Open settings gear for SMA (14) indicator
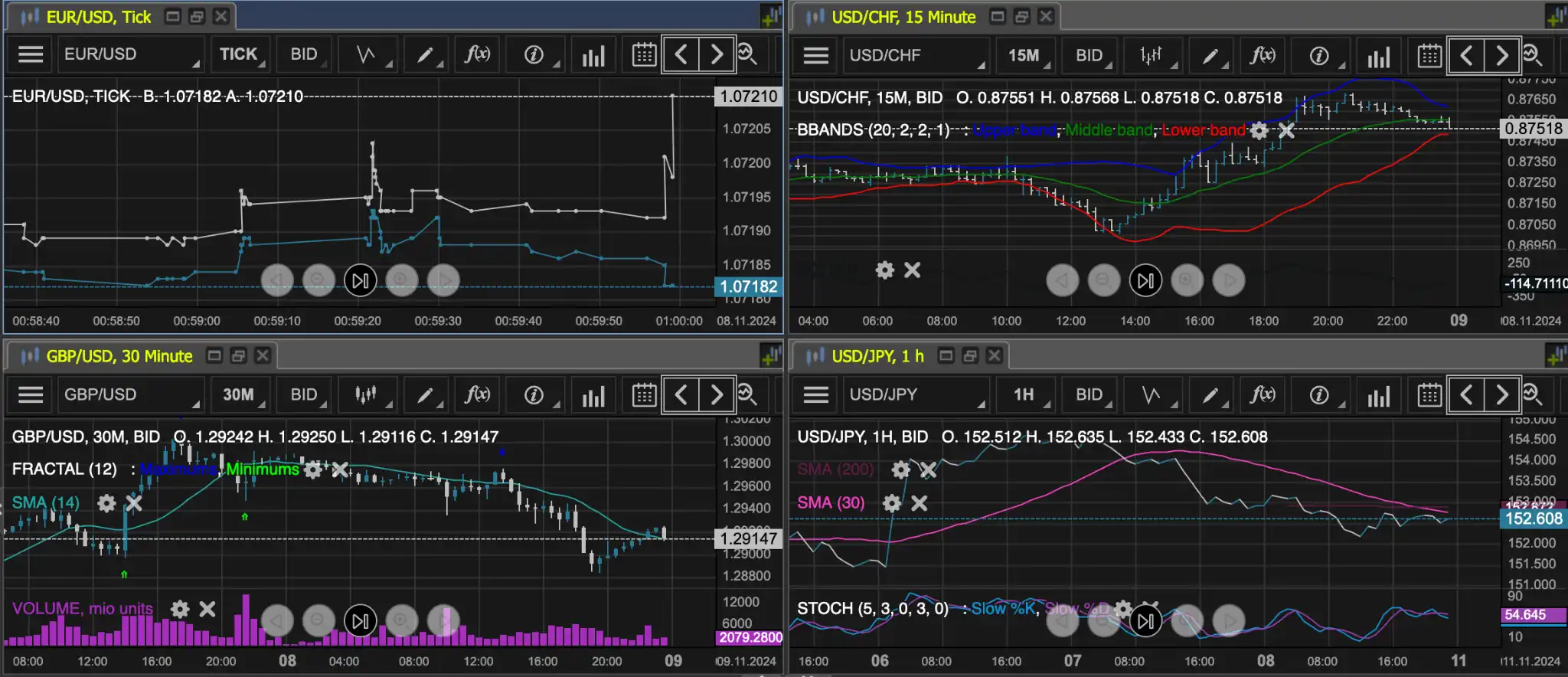 (x=106, y=503)
